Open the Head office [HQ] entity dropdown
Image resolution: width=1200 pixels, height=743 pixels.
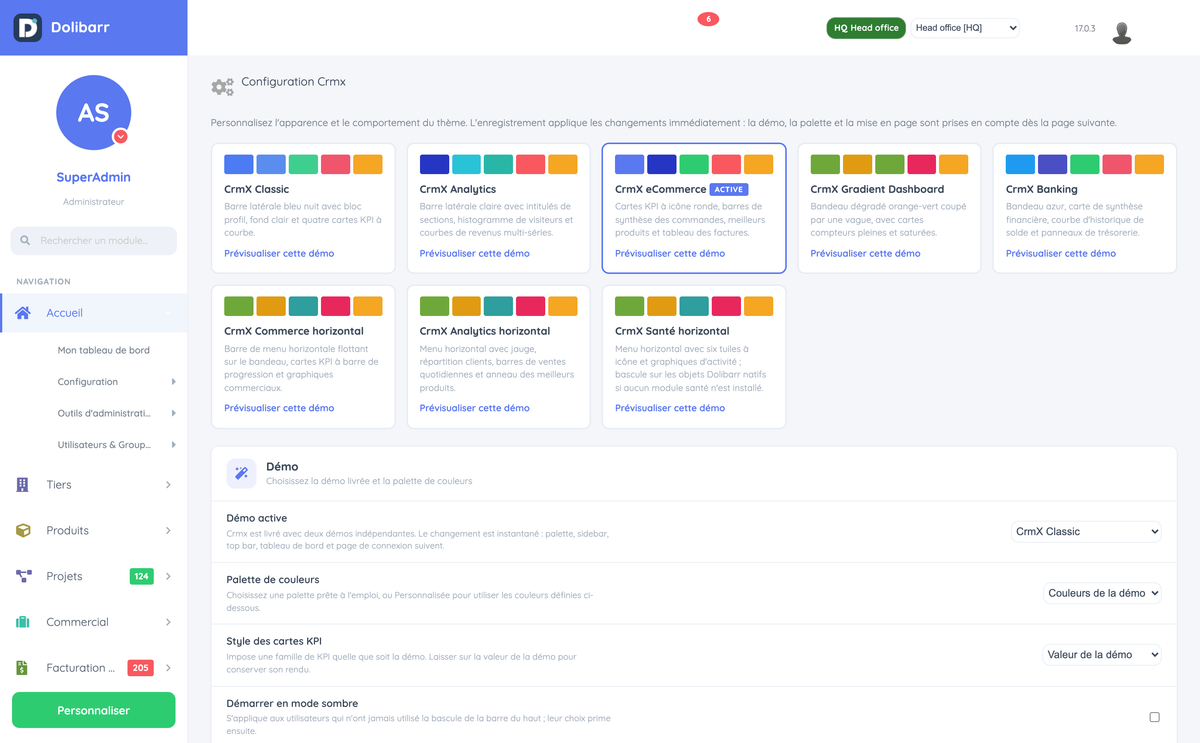[x=965, y=28]
